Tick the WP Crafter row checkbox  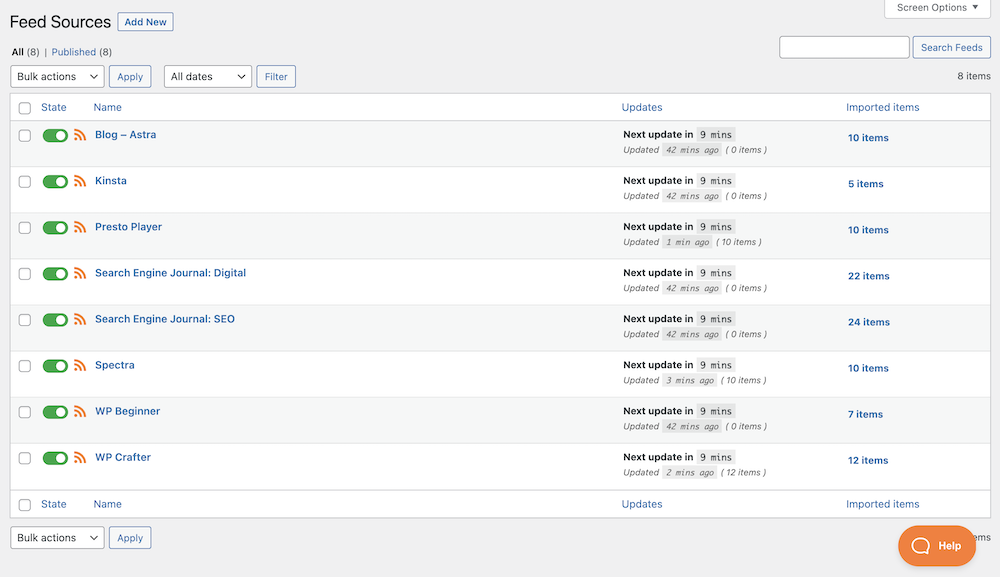click(25, 458)
